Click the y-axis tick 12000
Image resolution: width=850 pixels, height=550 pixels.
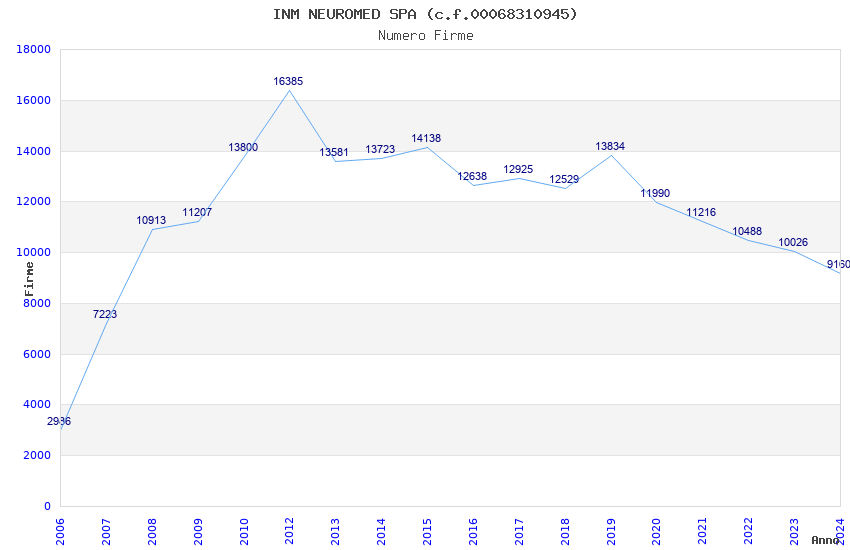pyautogui.click(x=34, y=201)
